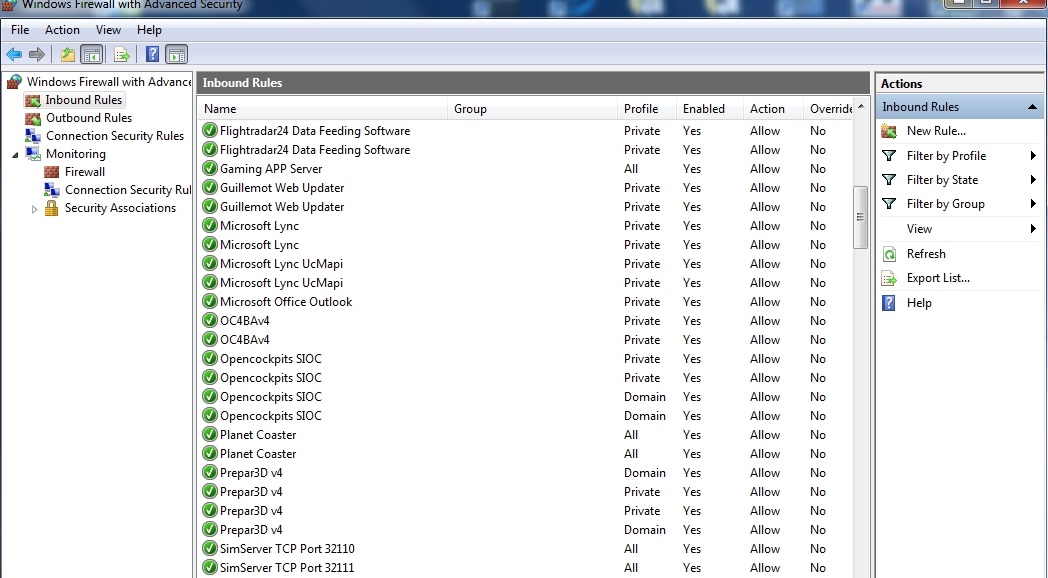Open the Action menu in the menu bar
Image resolution: width=1048 pixels, height=578 pixels.
[x=62, y=30]
